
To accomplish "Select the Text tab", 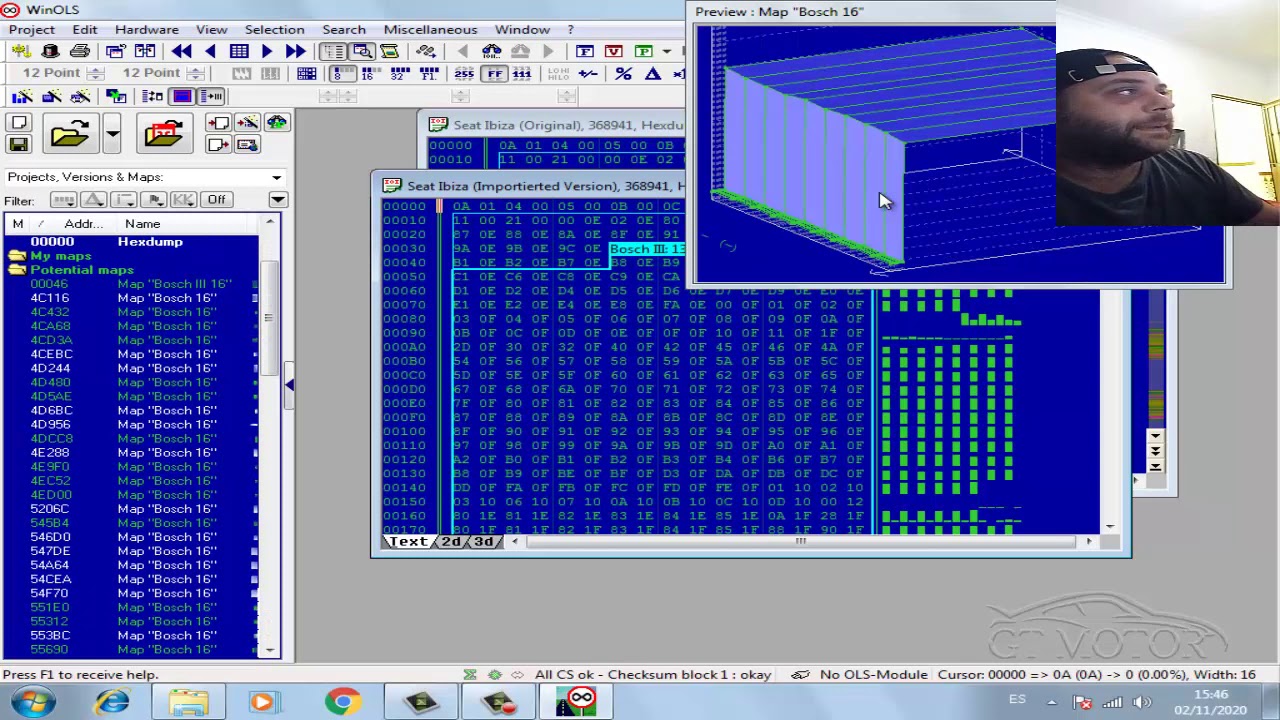I will click(408, 542).
